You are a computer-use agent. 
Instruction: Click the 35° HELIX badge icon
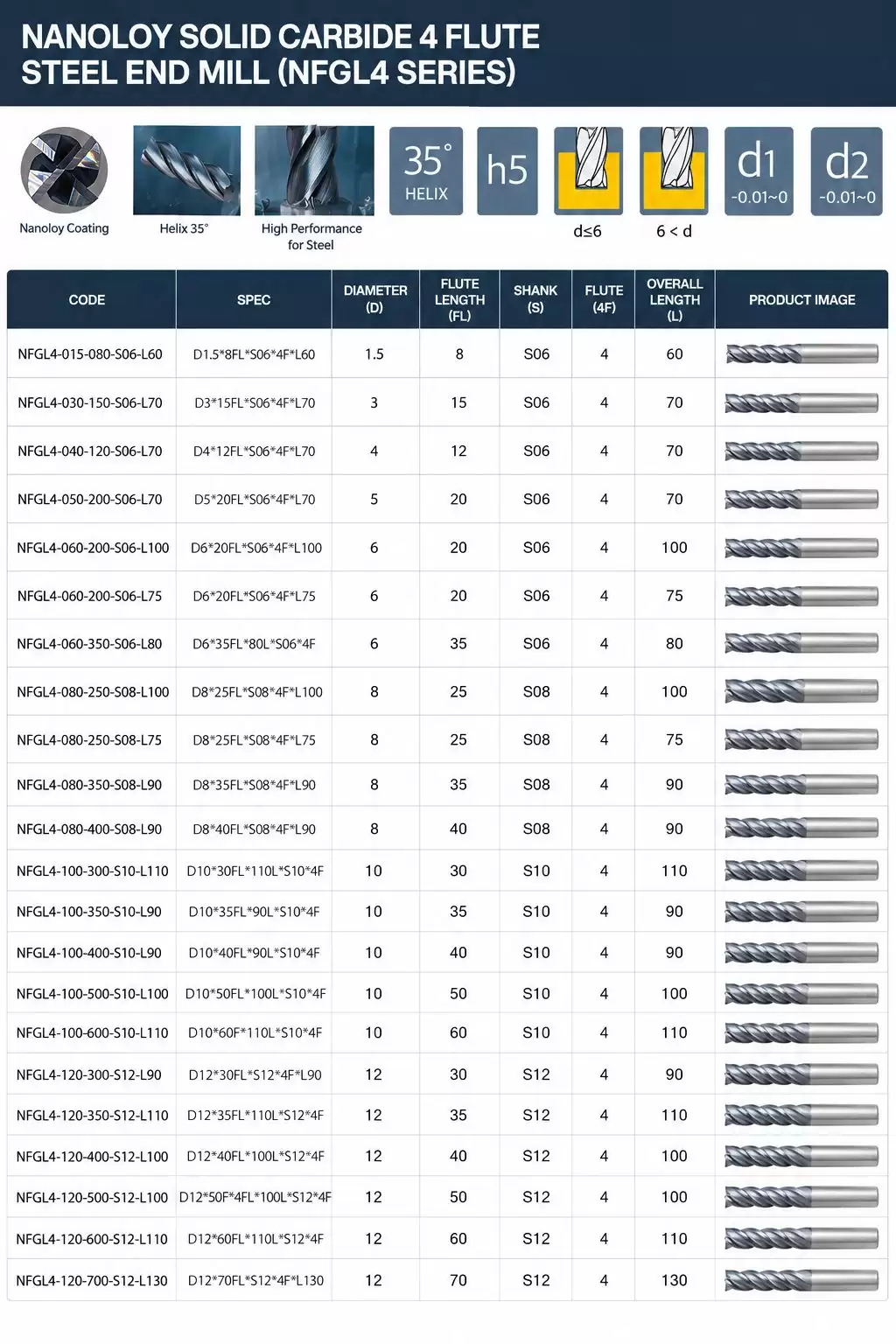point(426,171)
